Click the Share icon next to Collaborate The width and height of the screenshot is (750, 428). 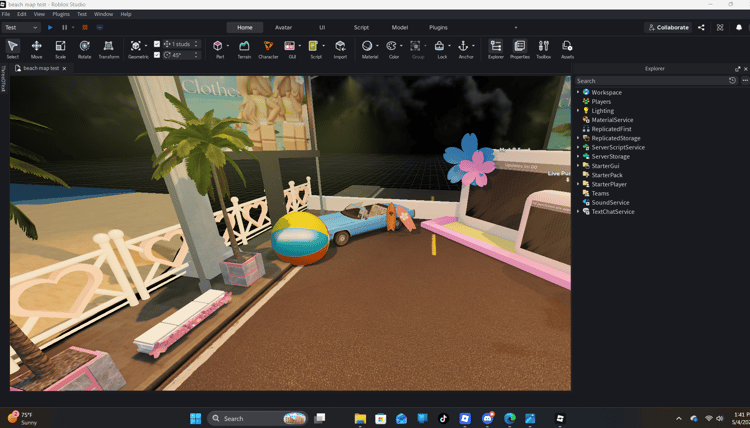701,28
